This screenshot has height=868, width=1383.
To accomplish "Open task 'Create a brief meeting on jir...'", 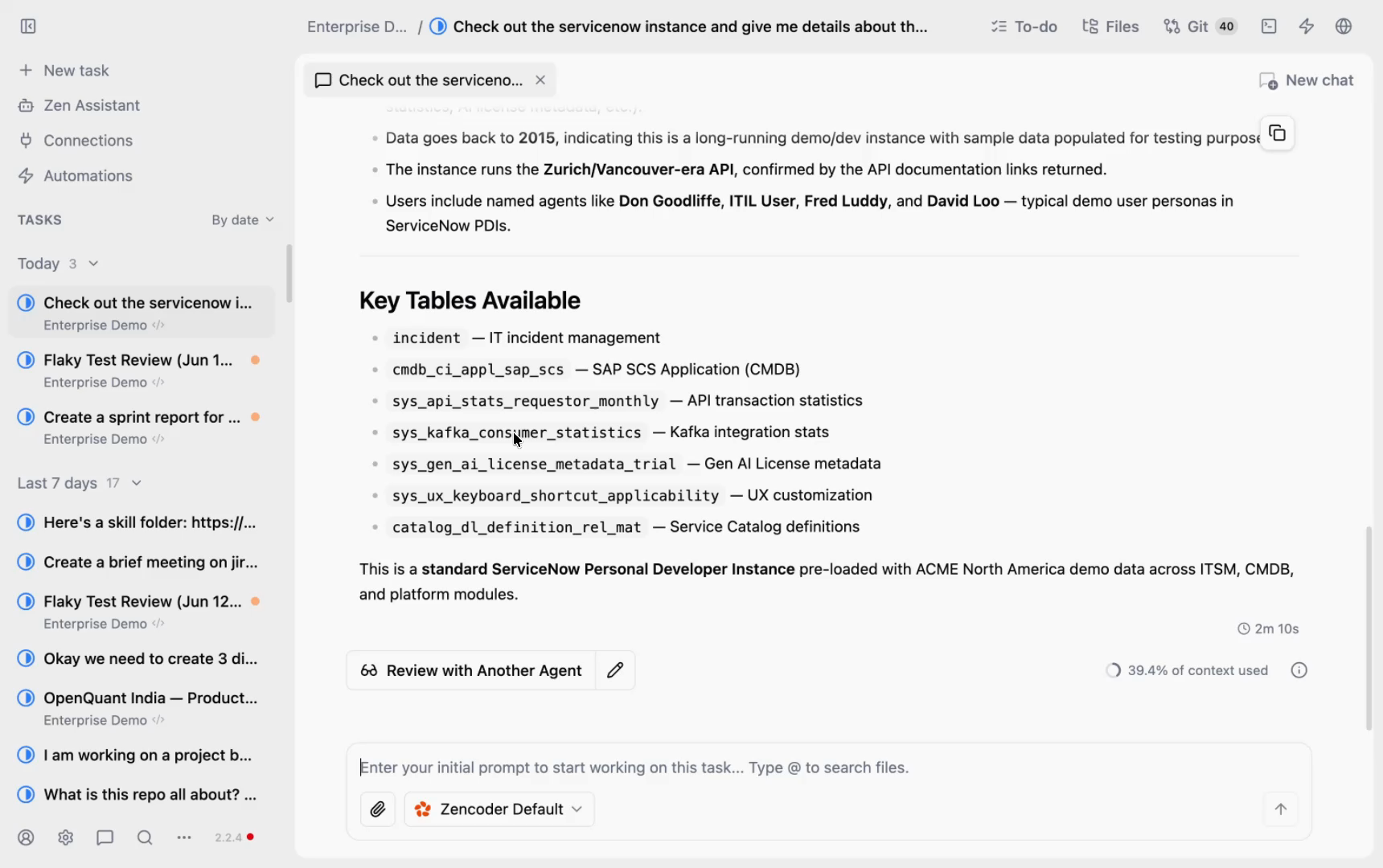I will (x=142, y=562).
